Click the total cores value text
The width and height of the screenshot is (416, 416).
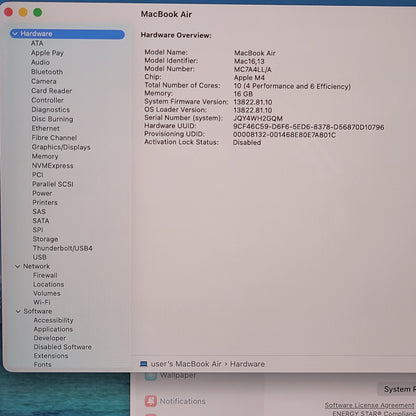pos(292,86)
